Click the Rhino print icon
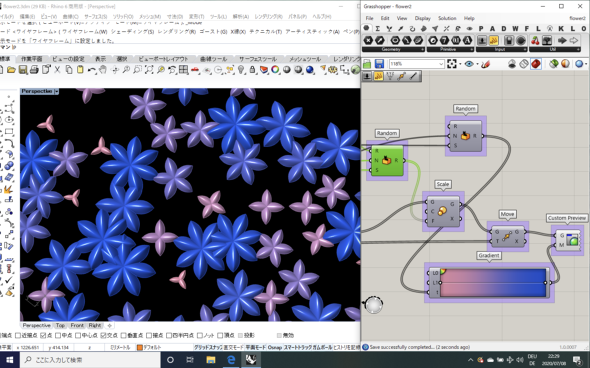The width and height of the screenshot is (590, 368). point(34,70)
